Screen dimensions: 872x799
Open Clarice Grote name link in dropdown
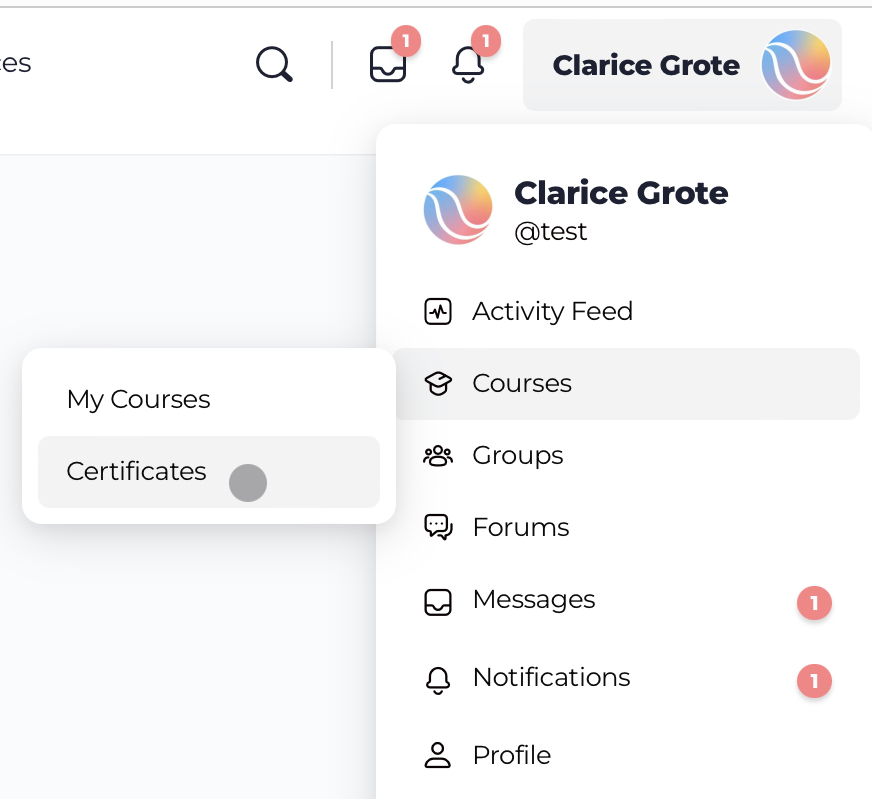click(x=621, y=193)
